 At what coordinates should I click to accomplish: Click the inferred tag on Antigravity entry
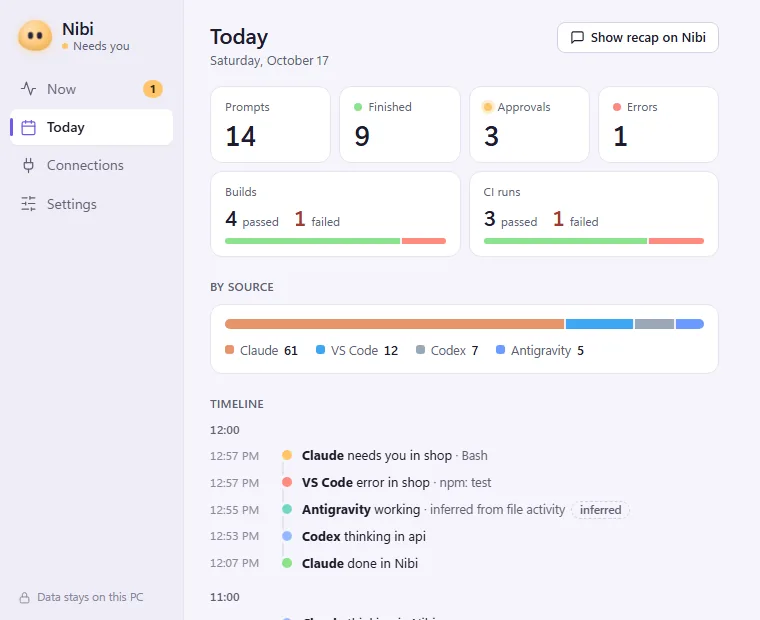coord(600,510)
